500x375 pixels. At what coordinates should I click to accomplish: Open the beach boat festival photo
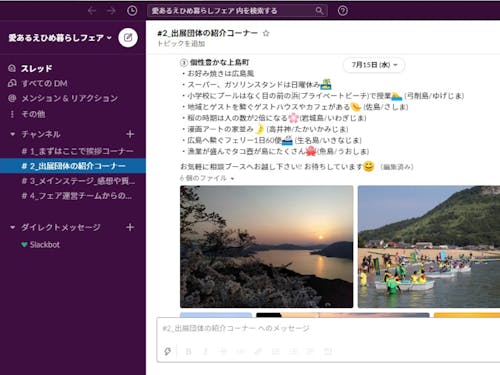click(429, 247)
